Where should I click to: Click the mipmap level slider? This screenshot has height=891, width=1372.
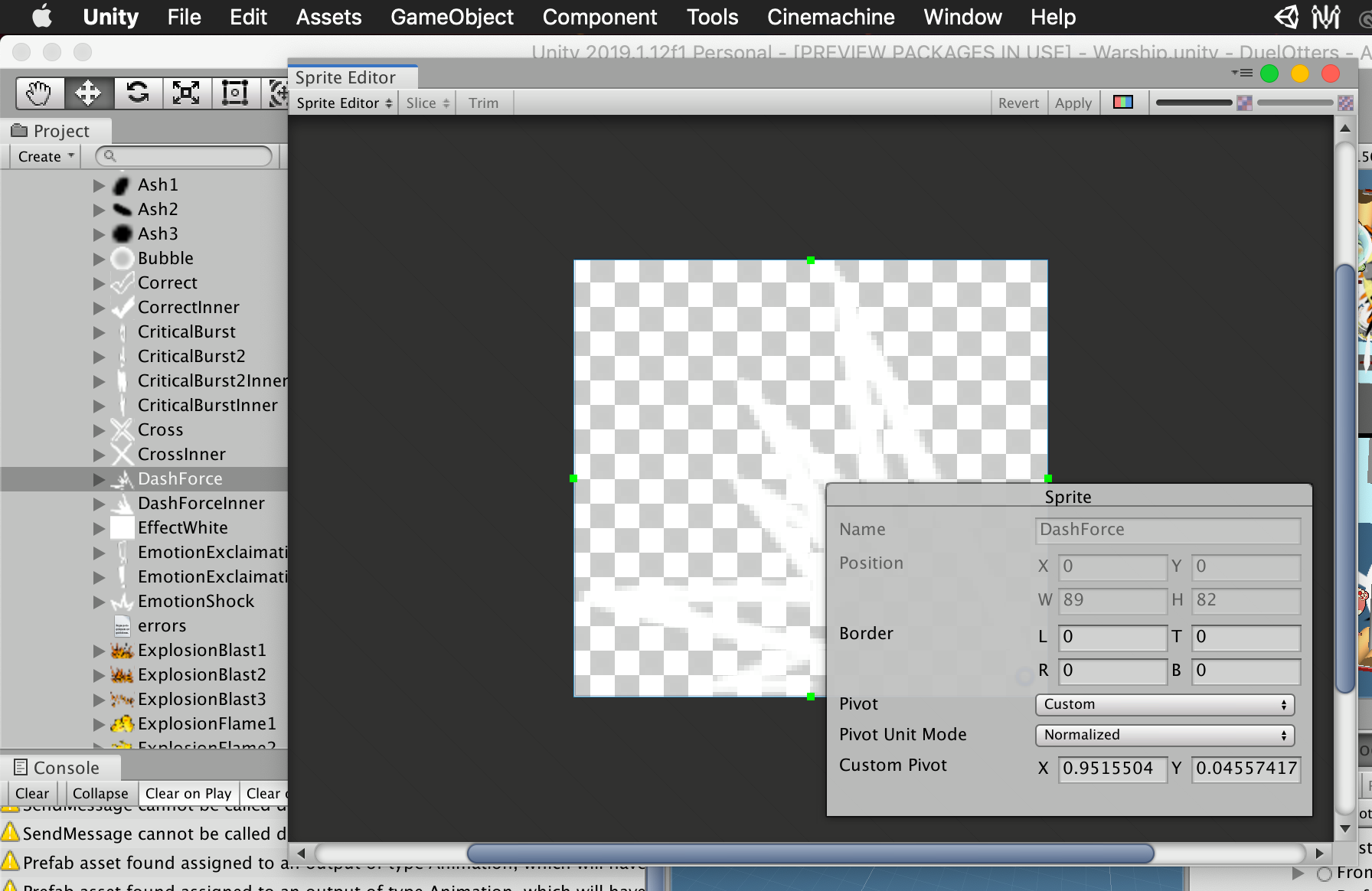pos(1295,103)
